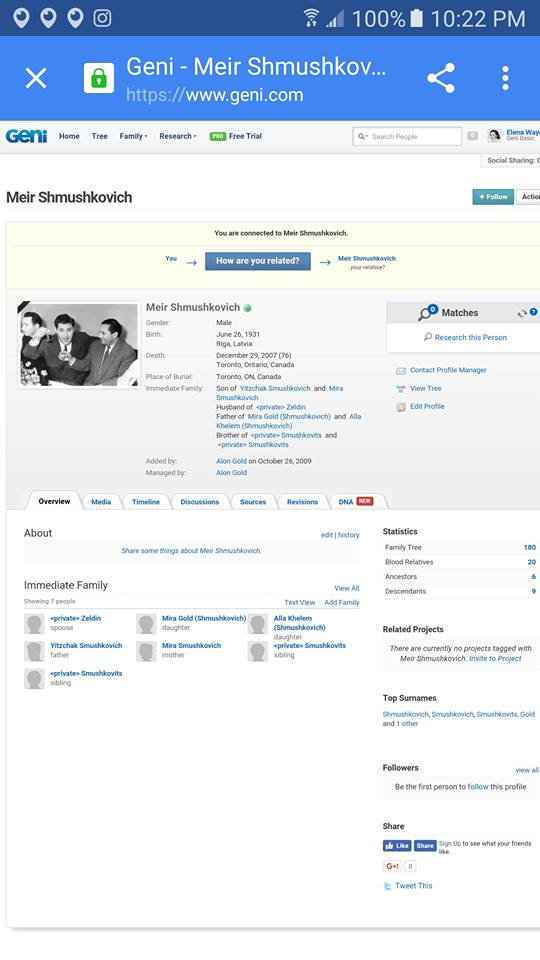Click the Facebook Like button
The width and height of the screenshot is (540, 960).
coord(397,846)
